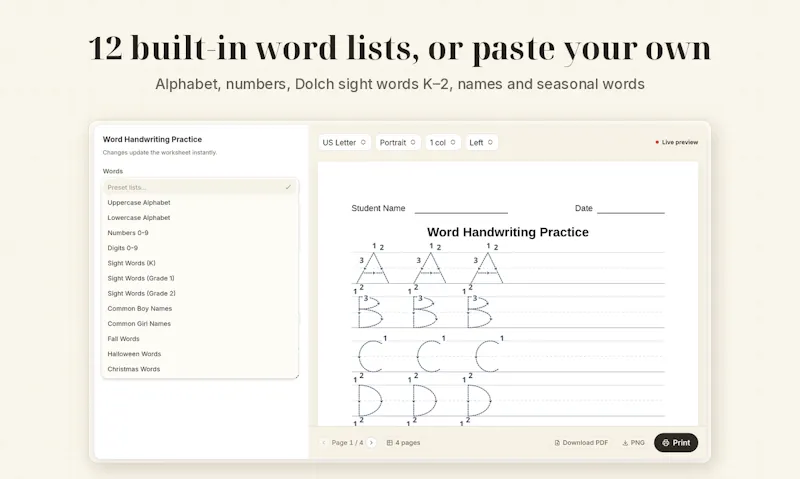Select Uppercase Alphabet preset list

[200, 203]
